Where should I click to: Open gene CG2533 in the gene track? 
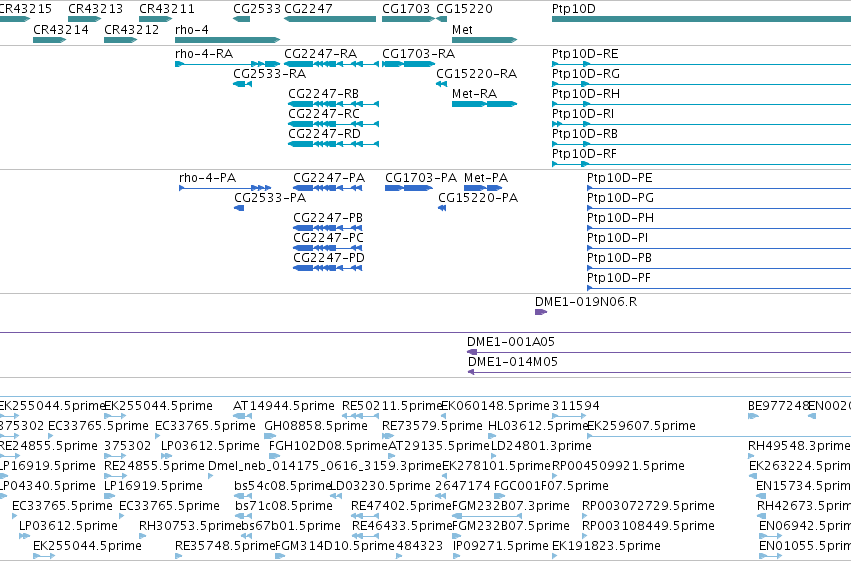click(x=242, y=19)
